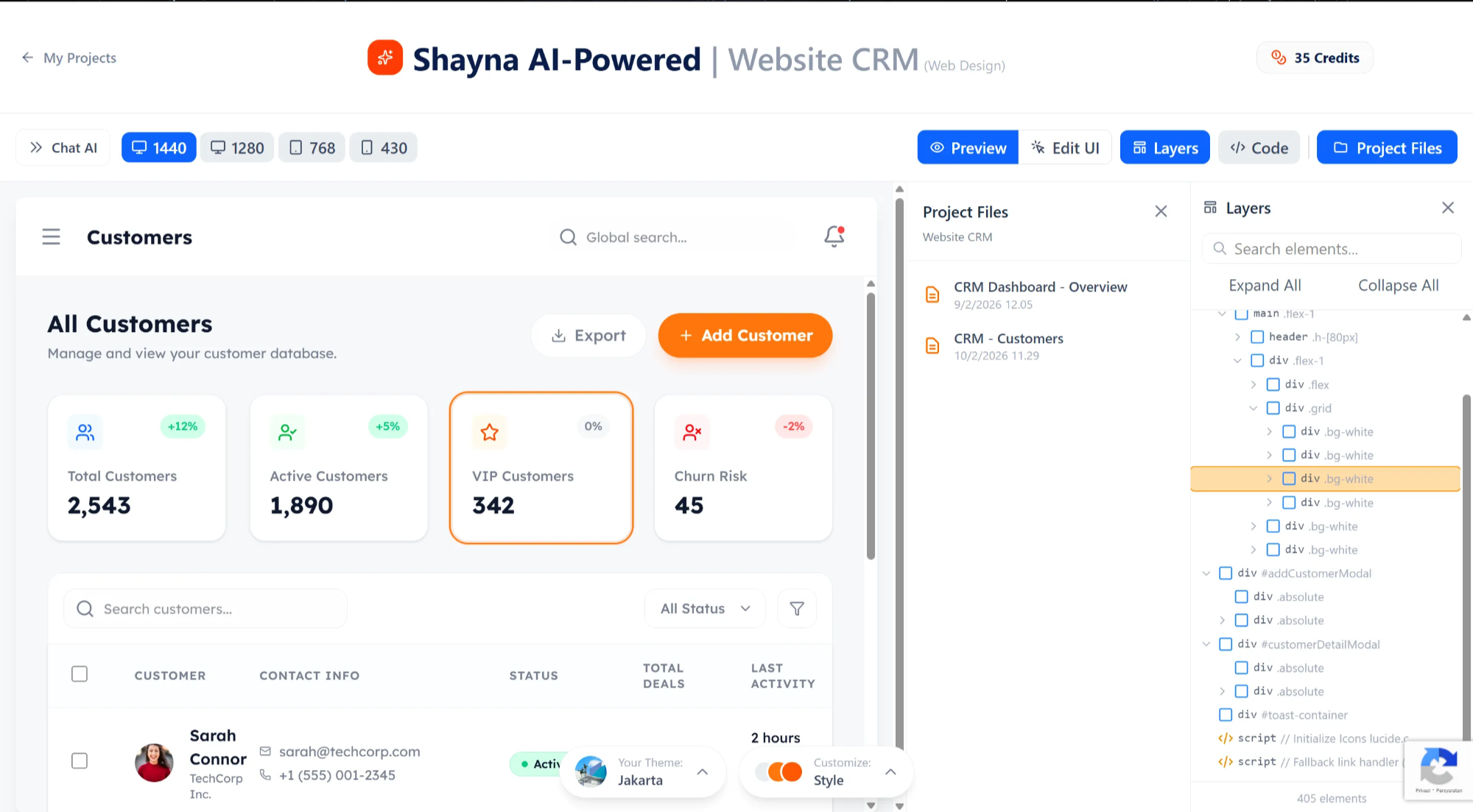The height and width of the screenshot is (812, 1473).
Task: Open the Chat AI panel
Action: click(x=63, y=147)
